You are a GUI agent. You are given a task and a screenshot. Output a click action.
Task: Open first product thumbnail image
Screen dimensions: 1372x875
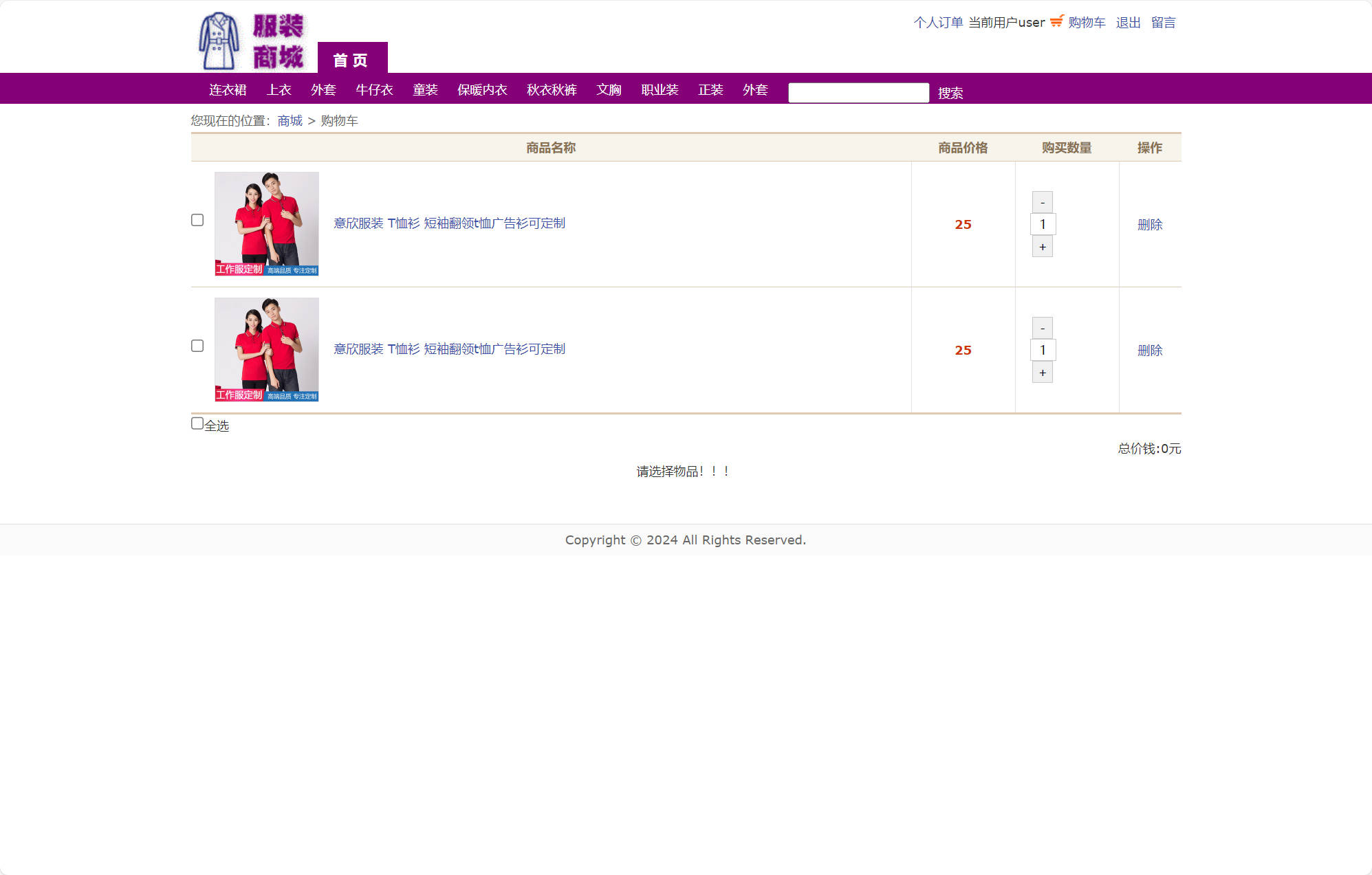tap(267, 223)
